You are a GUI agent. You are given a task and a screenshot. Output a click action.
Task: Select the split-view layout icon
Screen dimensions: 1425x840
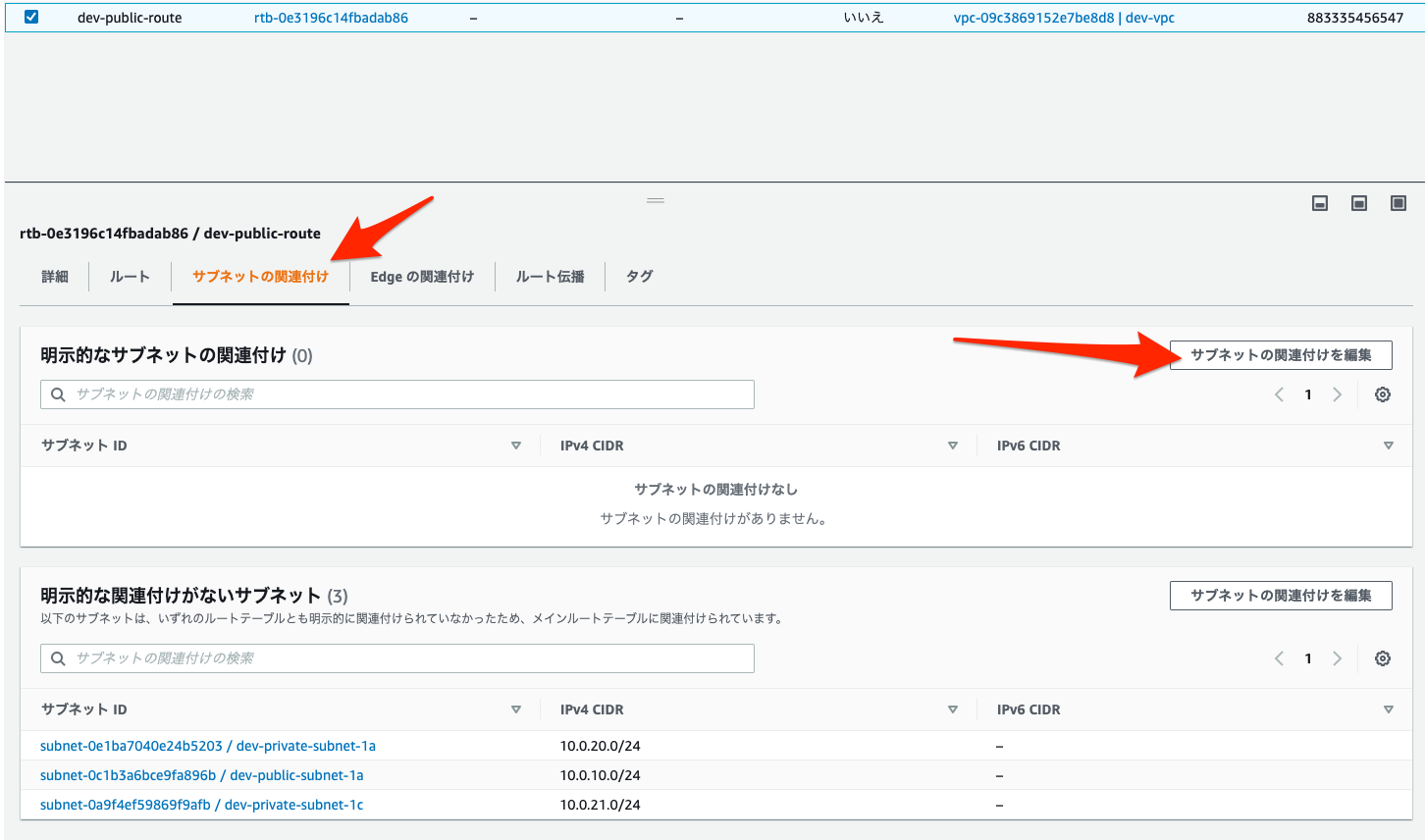(x=1358, y=202)
